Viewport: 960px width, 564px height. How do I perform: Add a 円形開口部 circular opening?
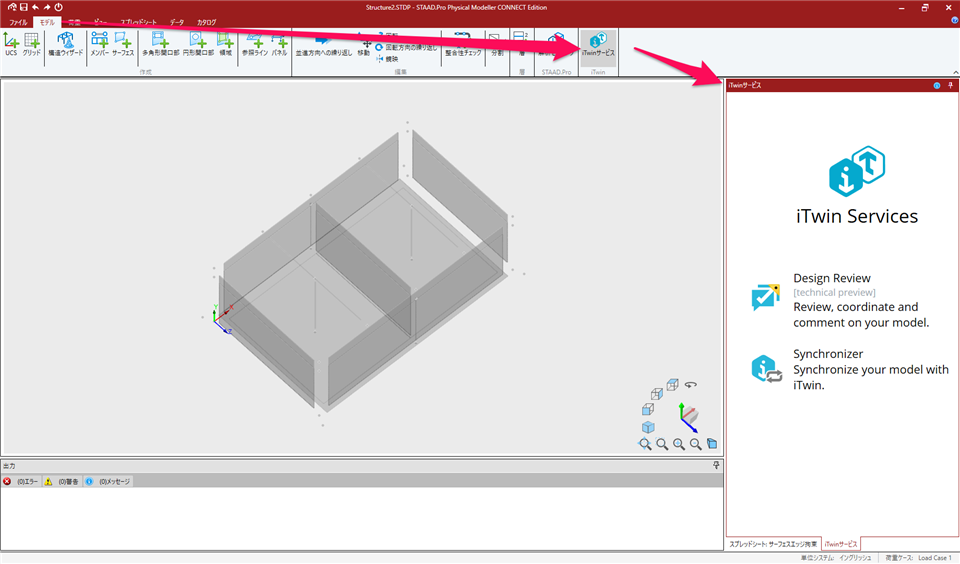point(198,43)
